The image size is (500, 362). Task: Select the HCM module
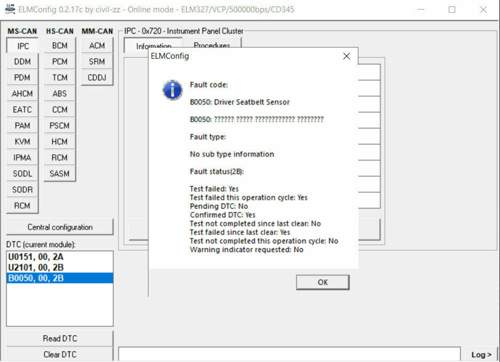(x=60, y=142)
